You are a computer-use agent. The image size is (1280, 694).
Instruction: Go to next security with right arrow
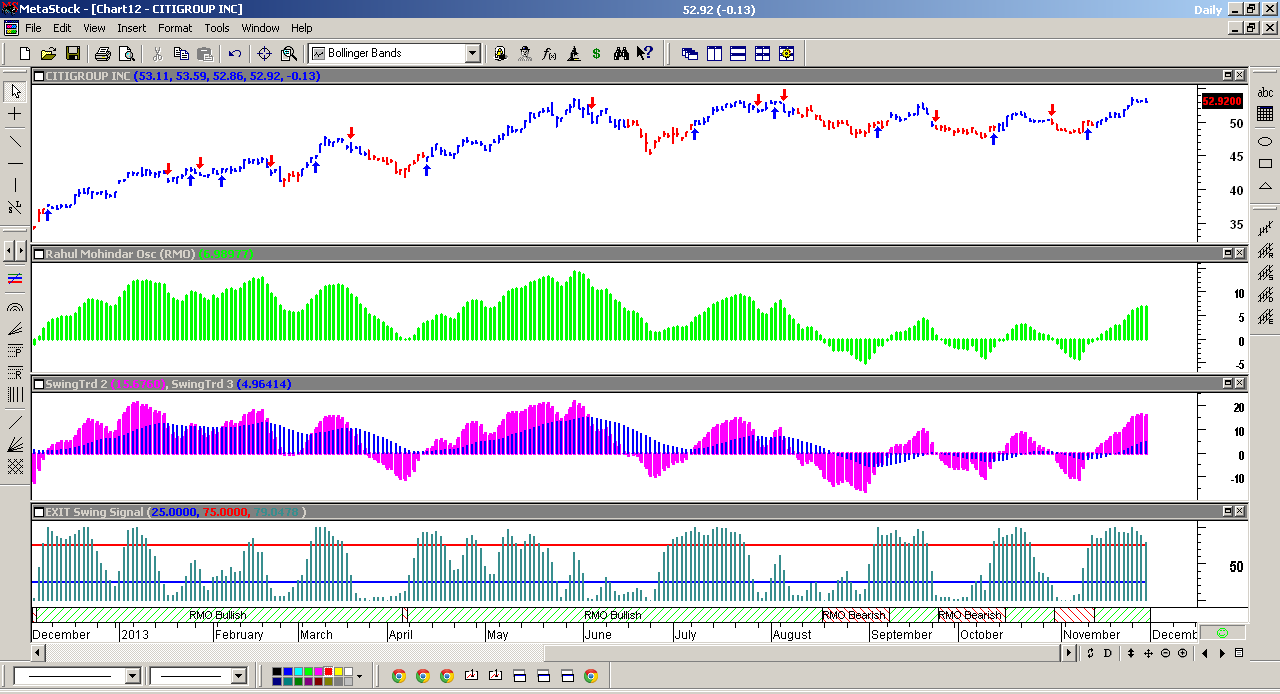[1221, 653]
